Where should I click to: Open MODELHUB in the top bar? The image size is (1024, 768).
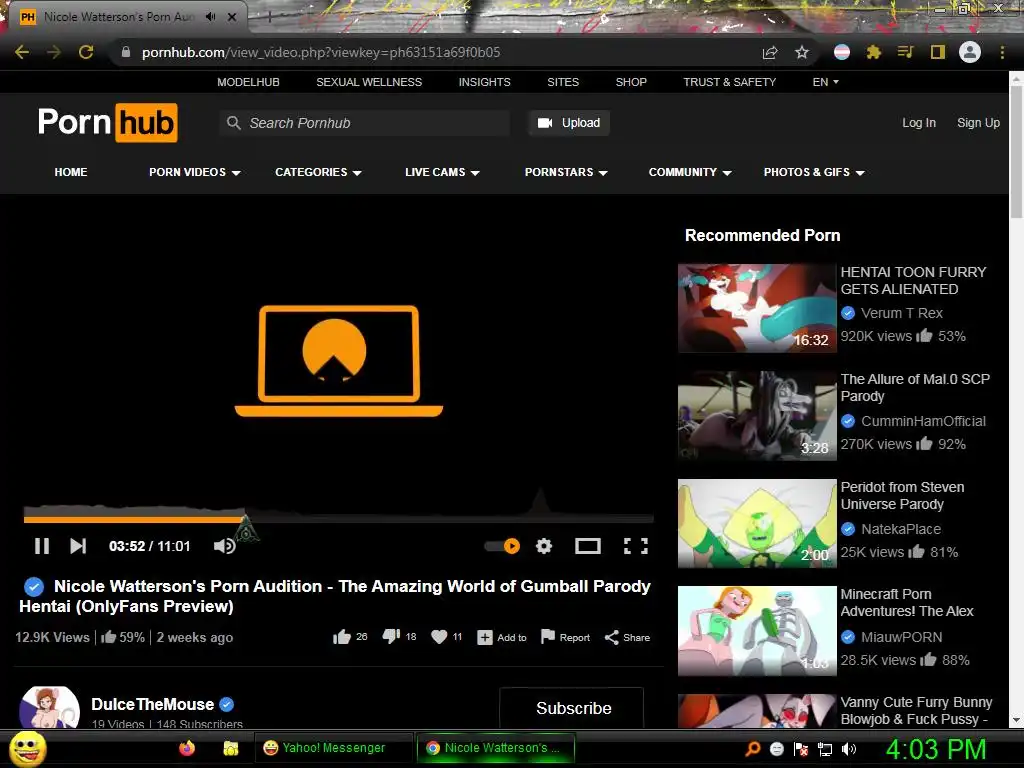tap(248, 82)
